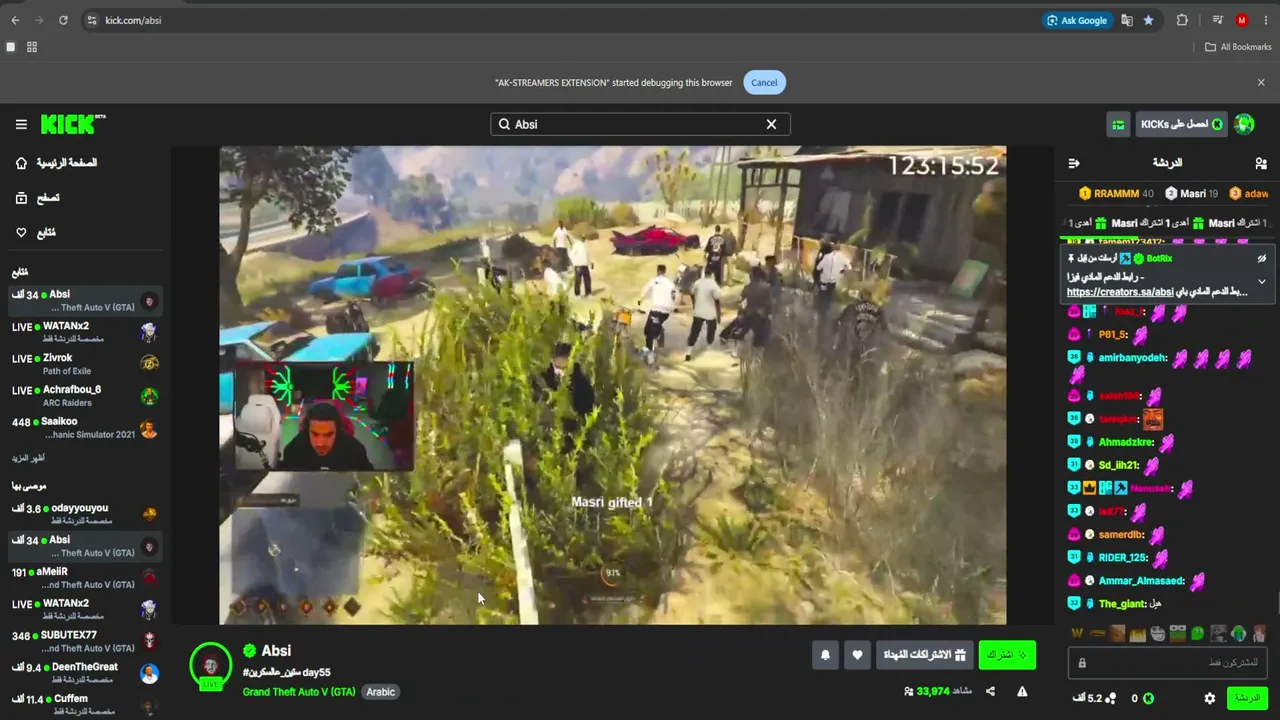The image size is (1280, 720).
Task: Click the Grand Theft Auto V category link
Action: pyautogui.click(x=299, y=692)
